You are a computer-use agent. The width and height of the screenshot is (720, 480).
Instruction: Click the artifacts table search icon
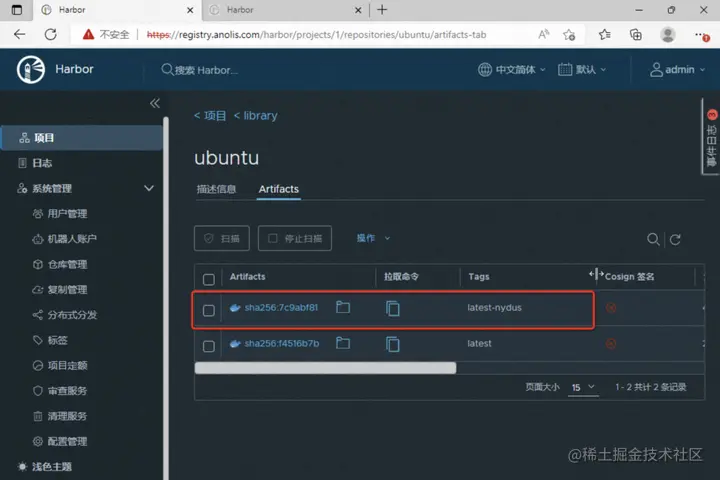click(653, 239)
